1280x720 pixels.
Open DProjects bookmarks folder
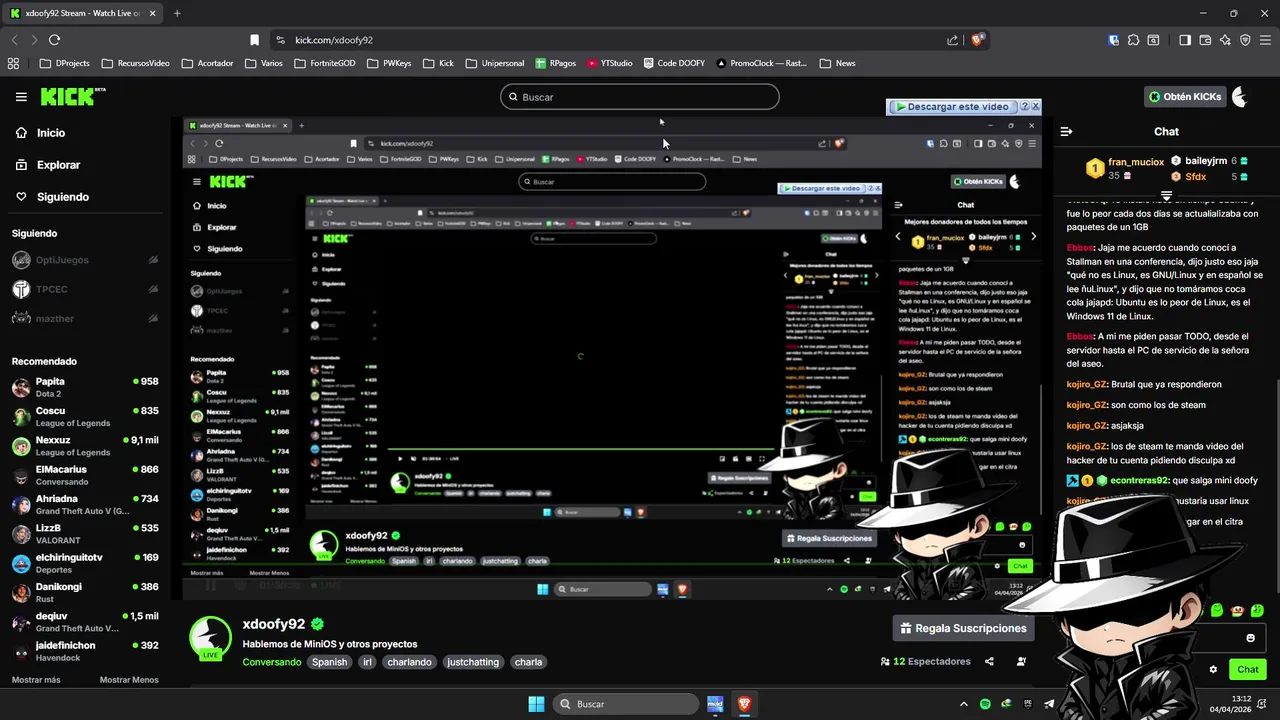65,63
